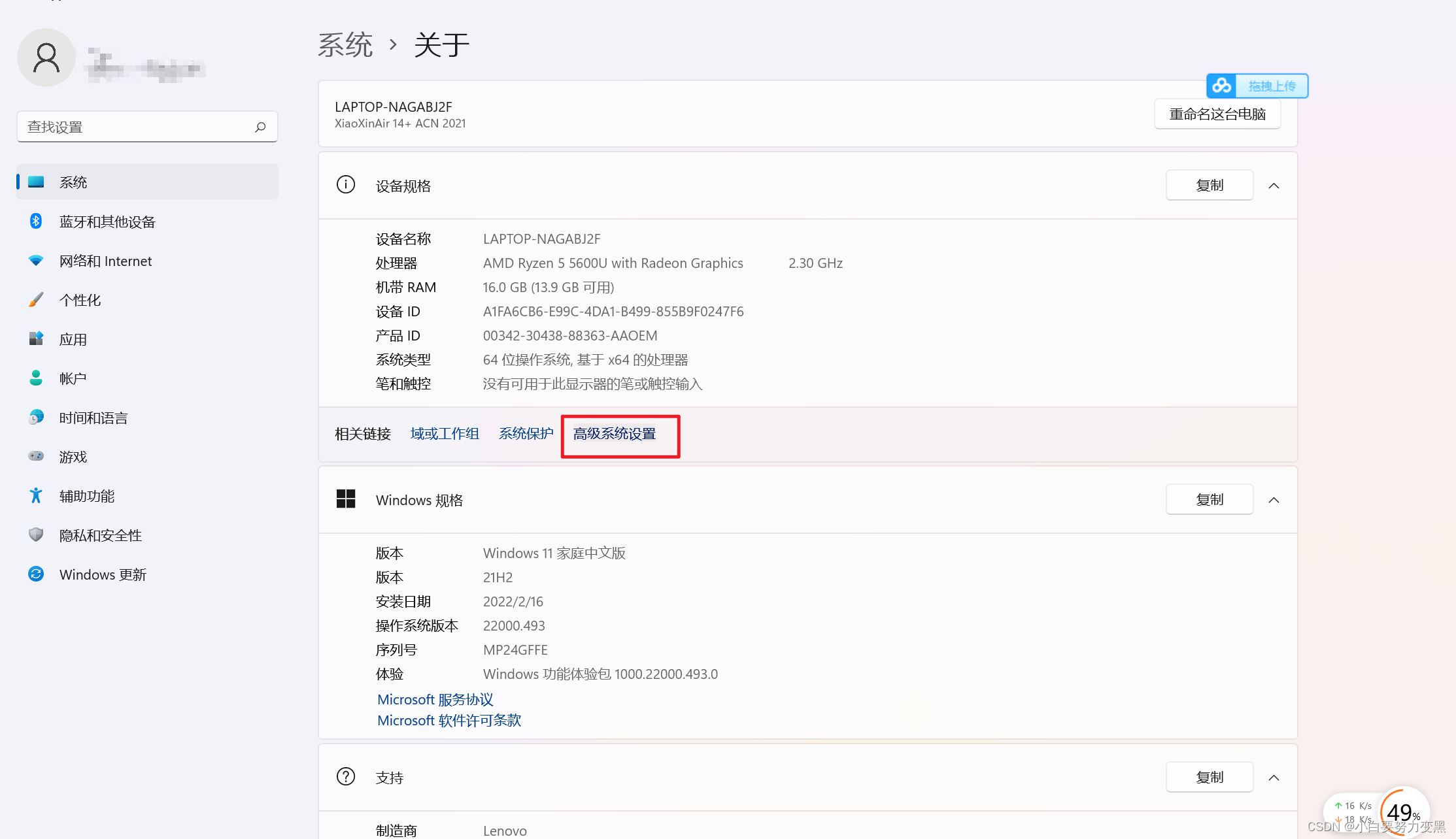Open Accessibility (辅助功能) settings
Viewport: 1456px width, 839px height.
(86, 496)
